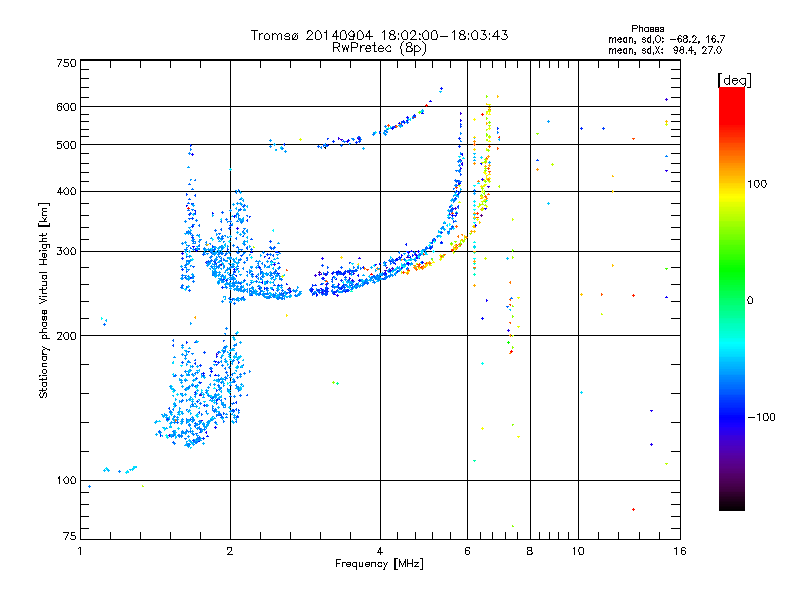This screenshot has height=600, width=800.
Task: Click the "Stationary phase Virtual Height [km]" label
Action: 44,300
